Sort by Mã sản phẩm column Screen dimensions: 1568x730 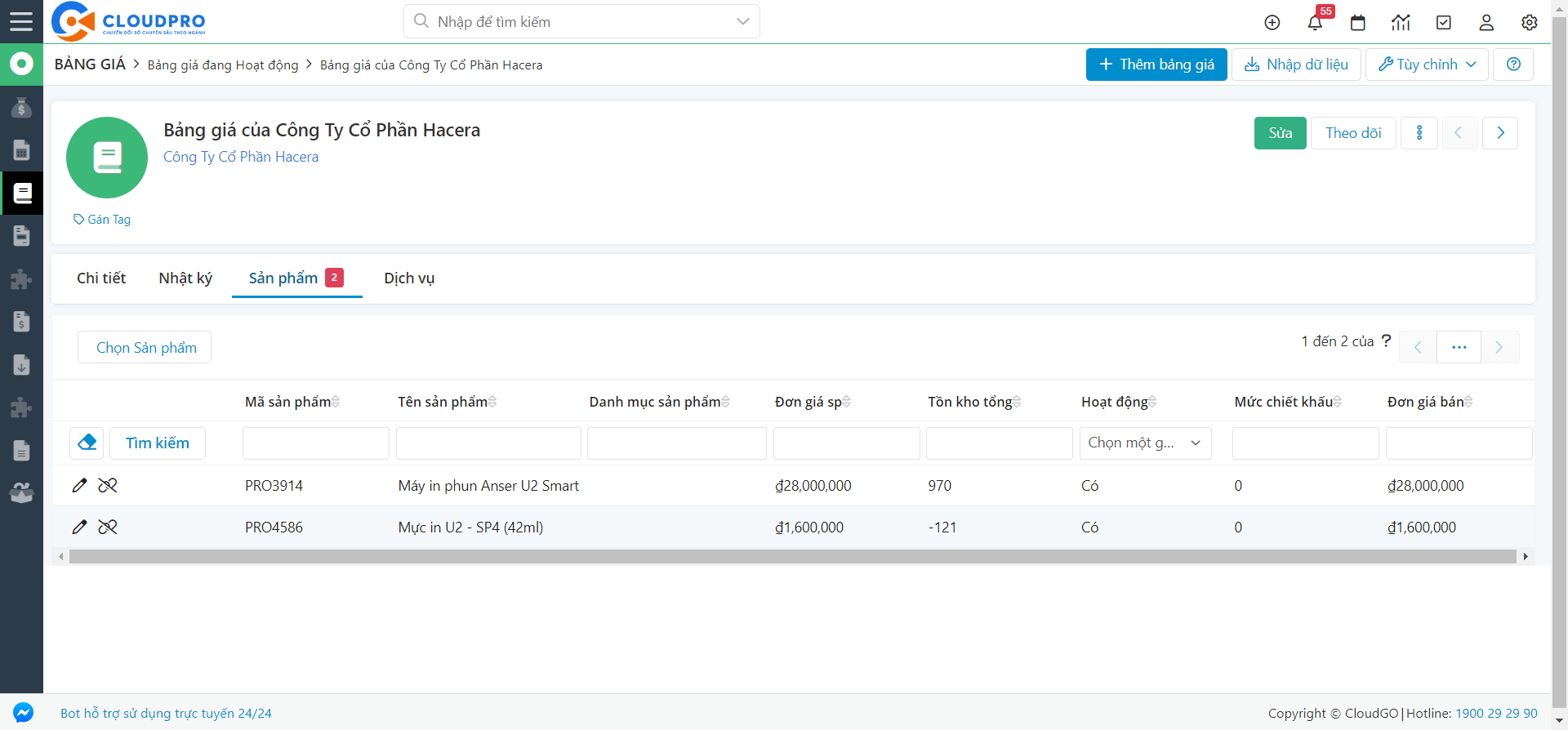point(292,402)
